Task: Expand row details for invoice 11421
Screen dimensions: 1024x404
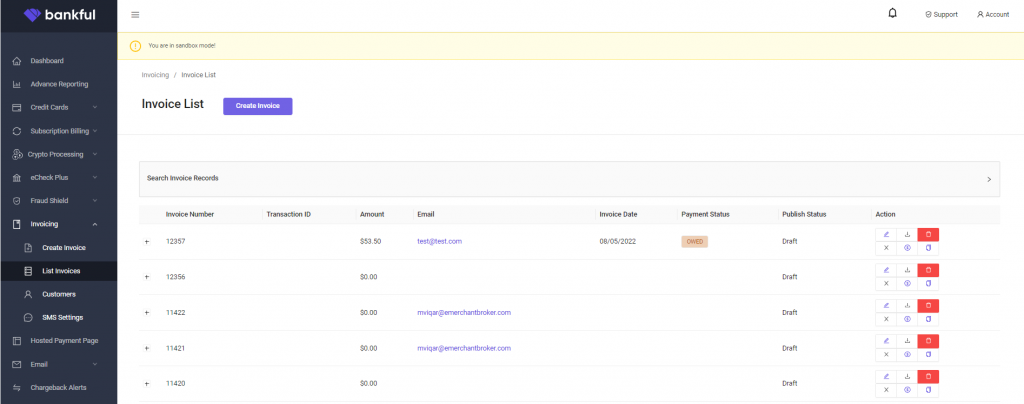Action: [146, 349]
